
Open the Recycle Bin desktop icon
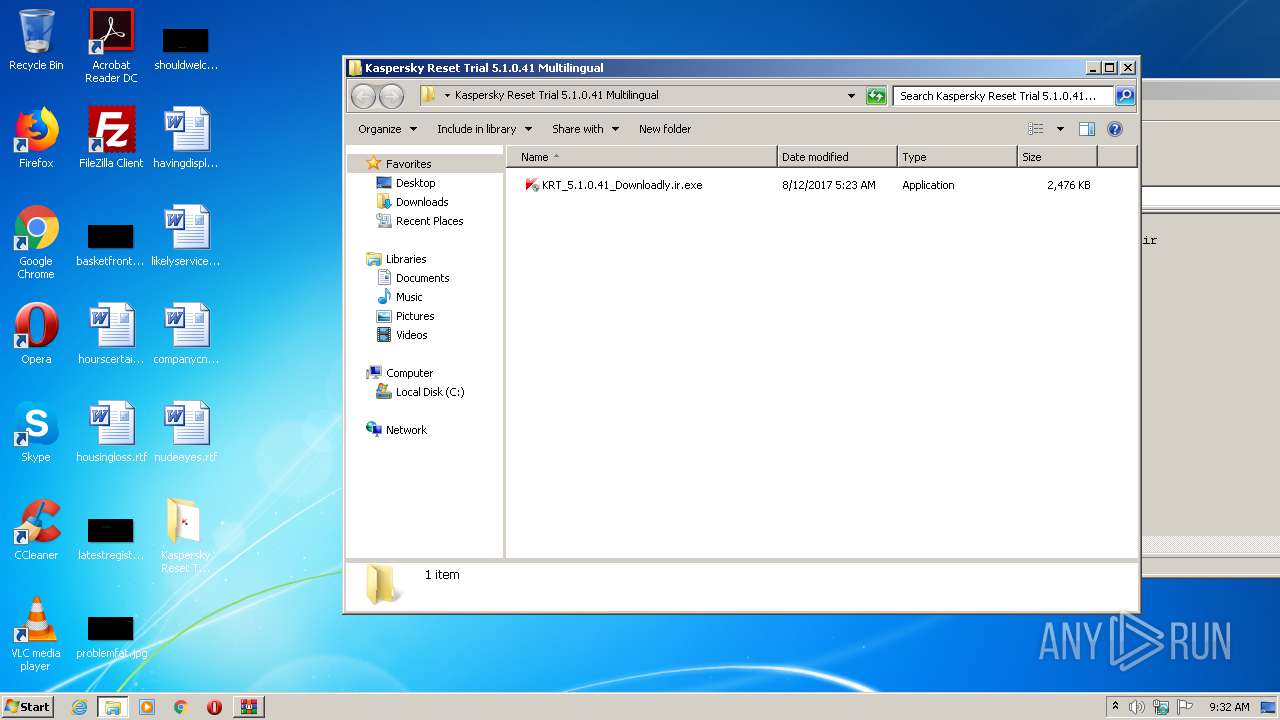click(x=36, y=41)
